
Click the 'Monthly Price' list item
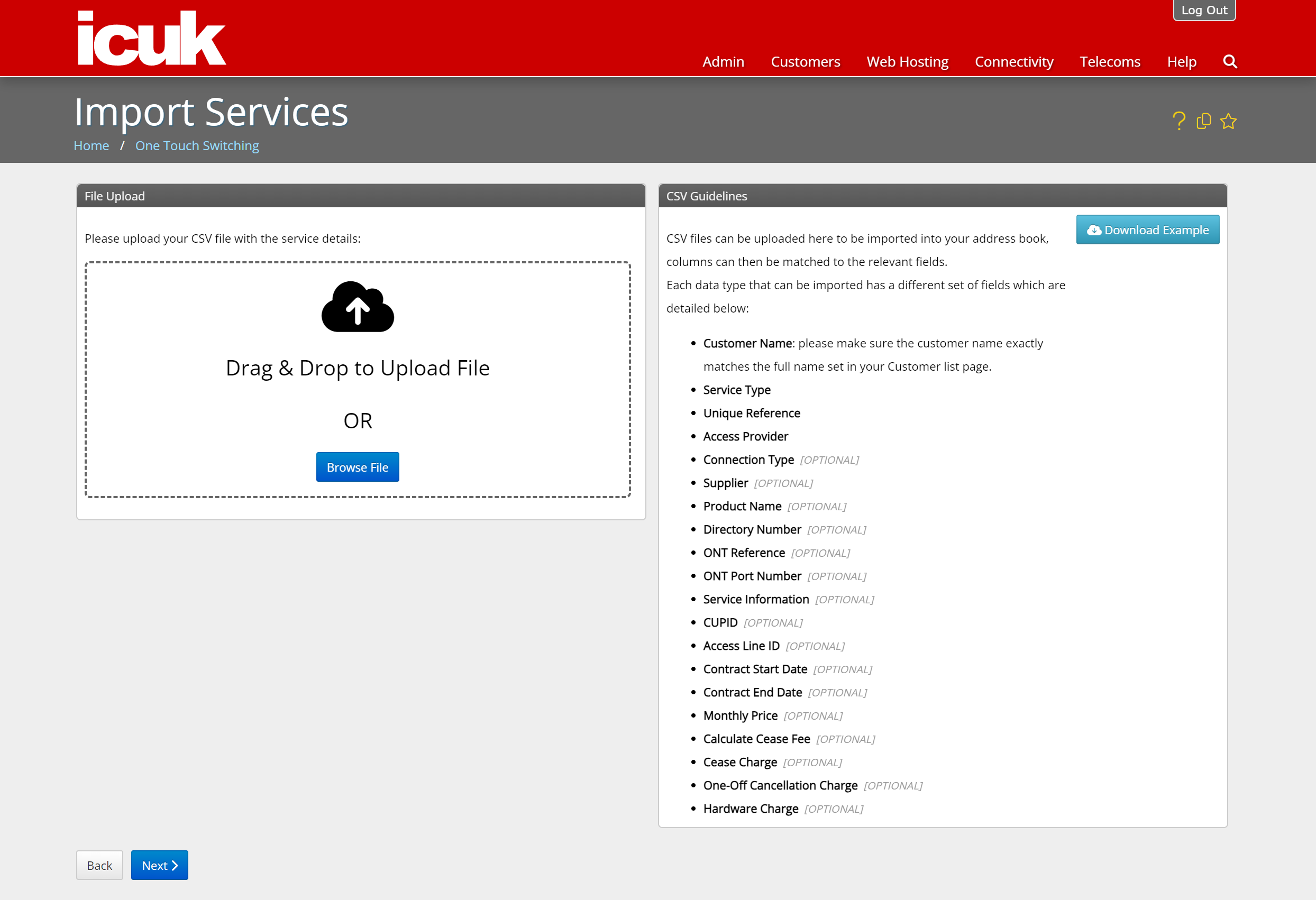pyautogui.click(x=773, y=715)
